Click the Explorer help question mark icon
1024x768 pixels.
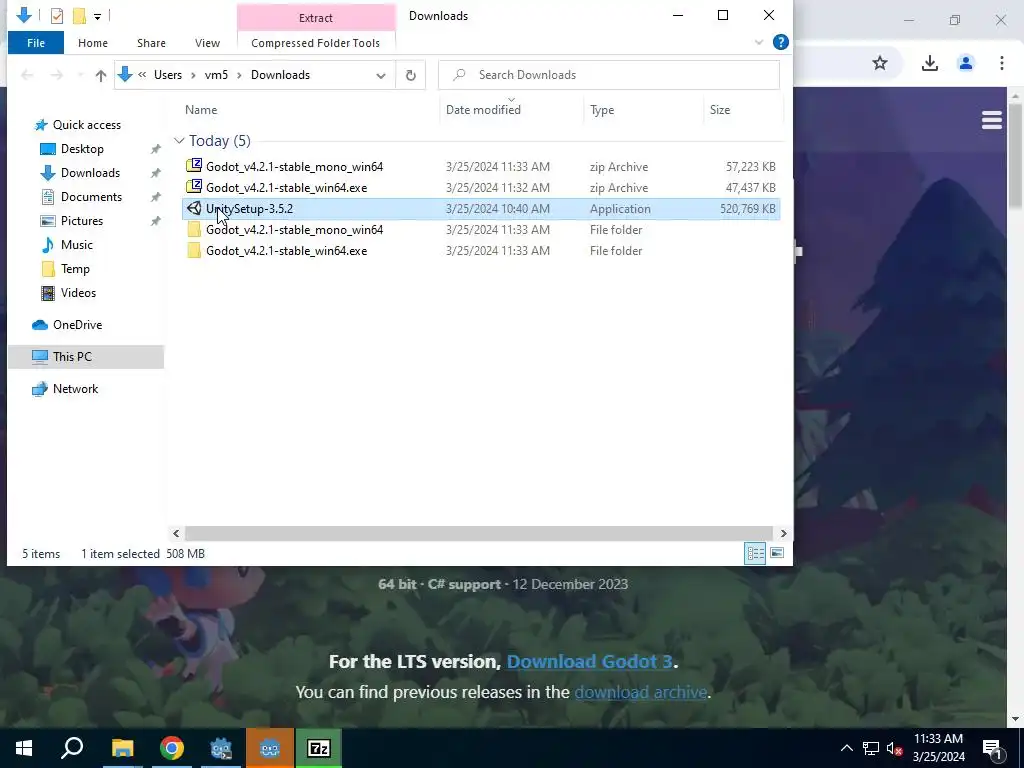[x=780, y=42]
